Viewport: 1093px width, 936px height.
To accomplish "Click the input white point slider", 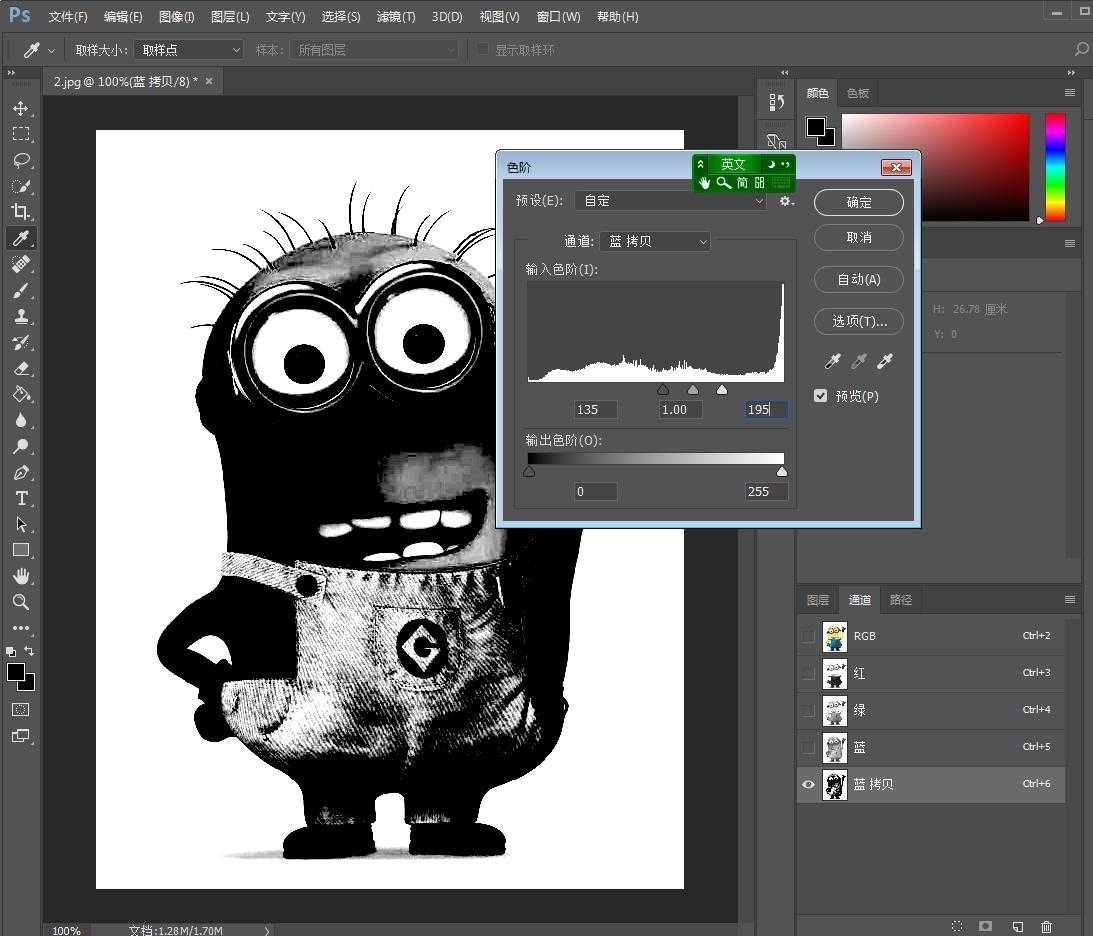I will [722, 390].
